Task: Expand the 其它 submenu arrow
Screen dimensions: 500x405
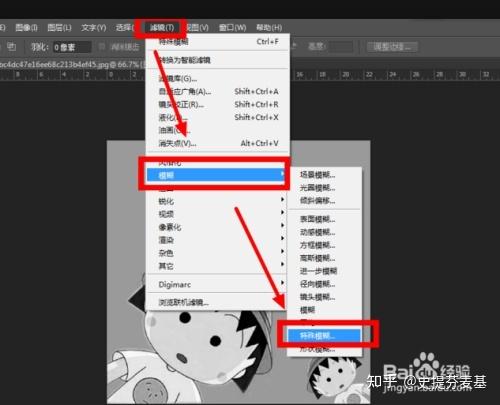Action: click(282, 264)
